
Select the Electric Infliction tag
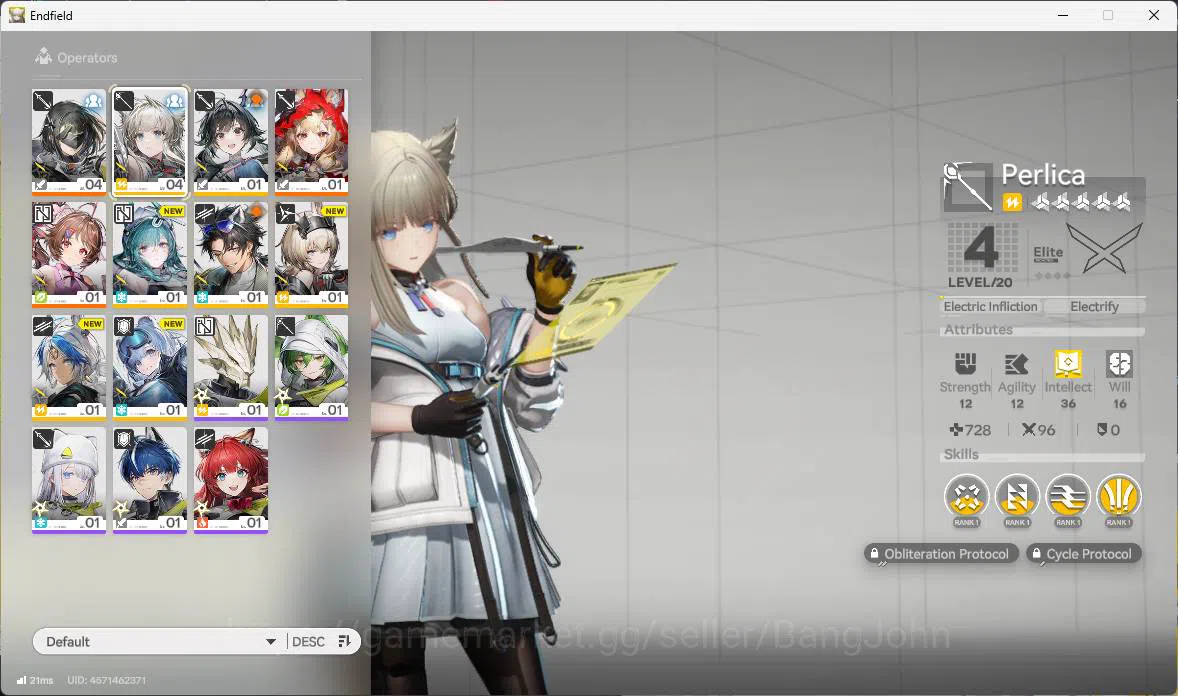click(x=990, y=306)
